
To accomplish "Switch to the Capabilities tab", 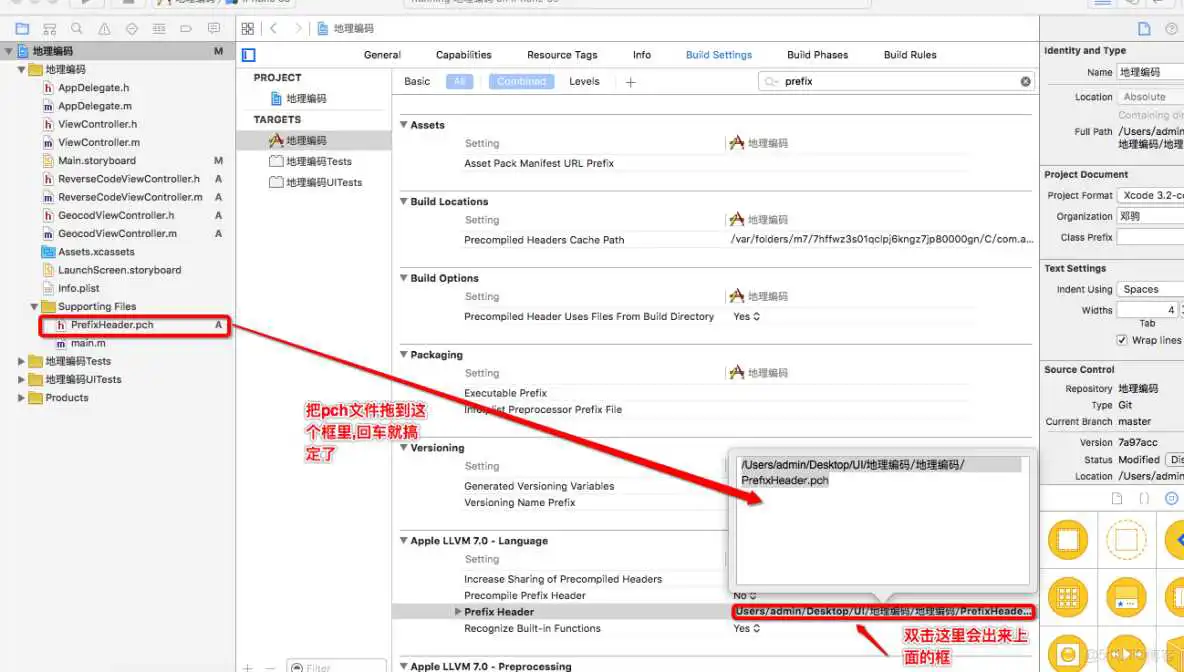I will click(463, 55).
